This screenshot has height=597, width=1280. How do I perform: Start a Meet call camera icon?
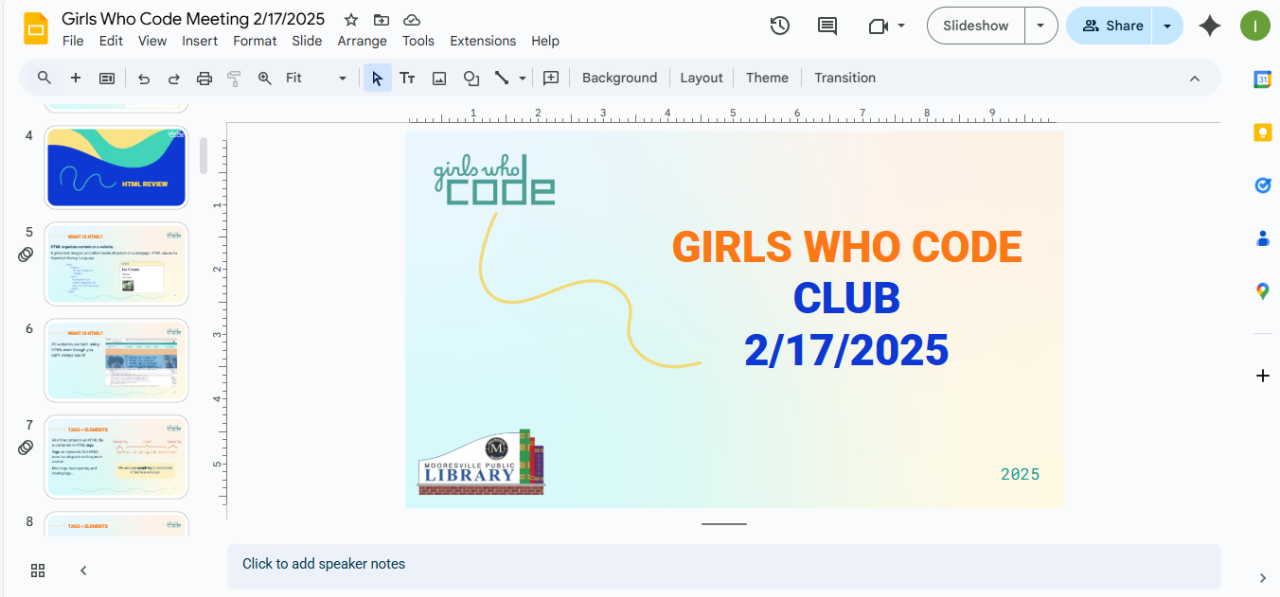[879, 26]
